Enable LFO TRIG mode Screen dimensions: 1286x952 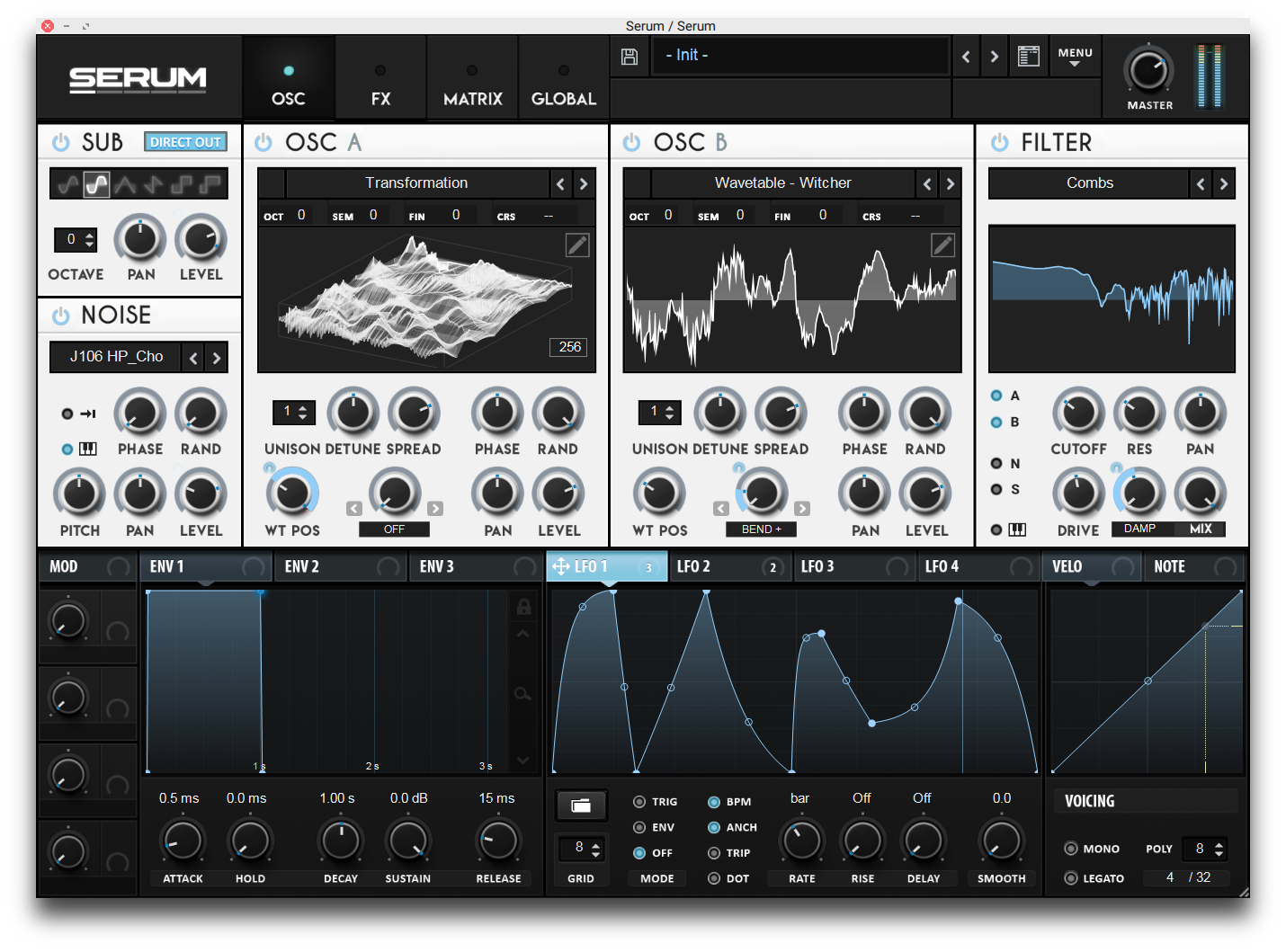(639, 802)
